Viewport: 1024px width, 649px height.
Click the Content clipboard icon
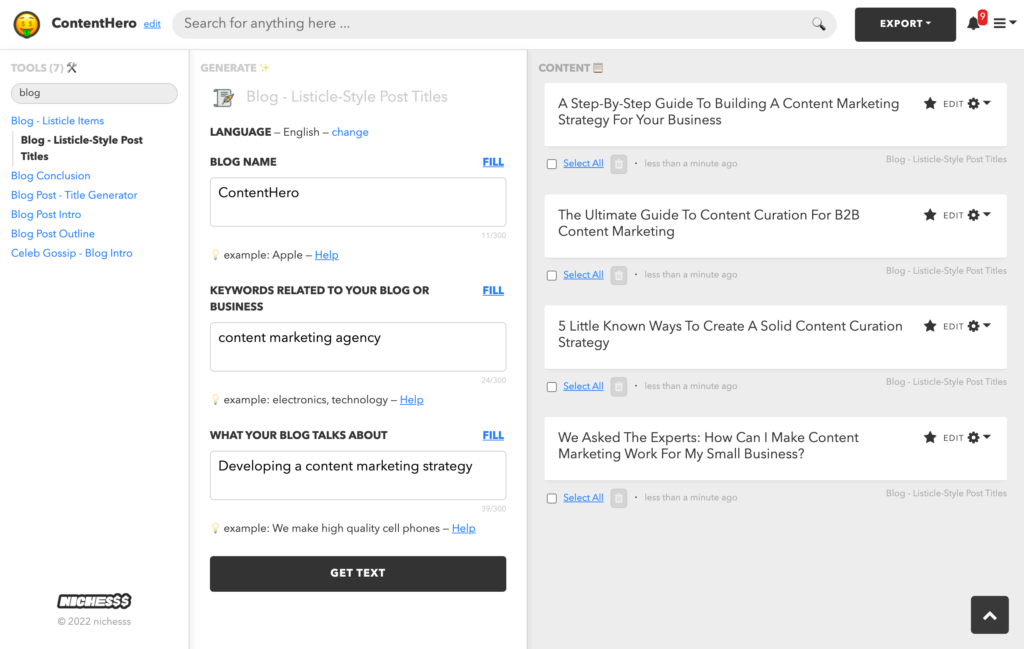click(598, 67)
